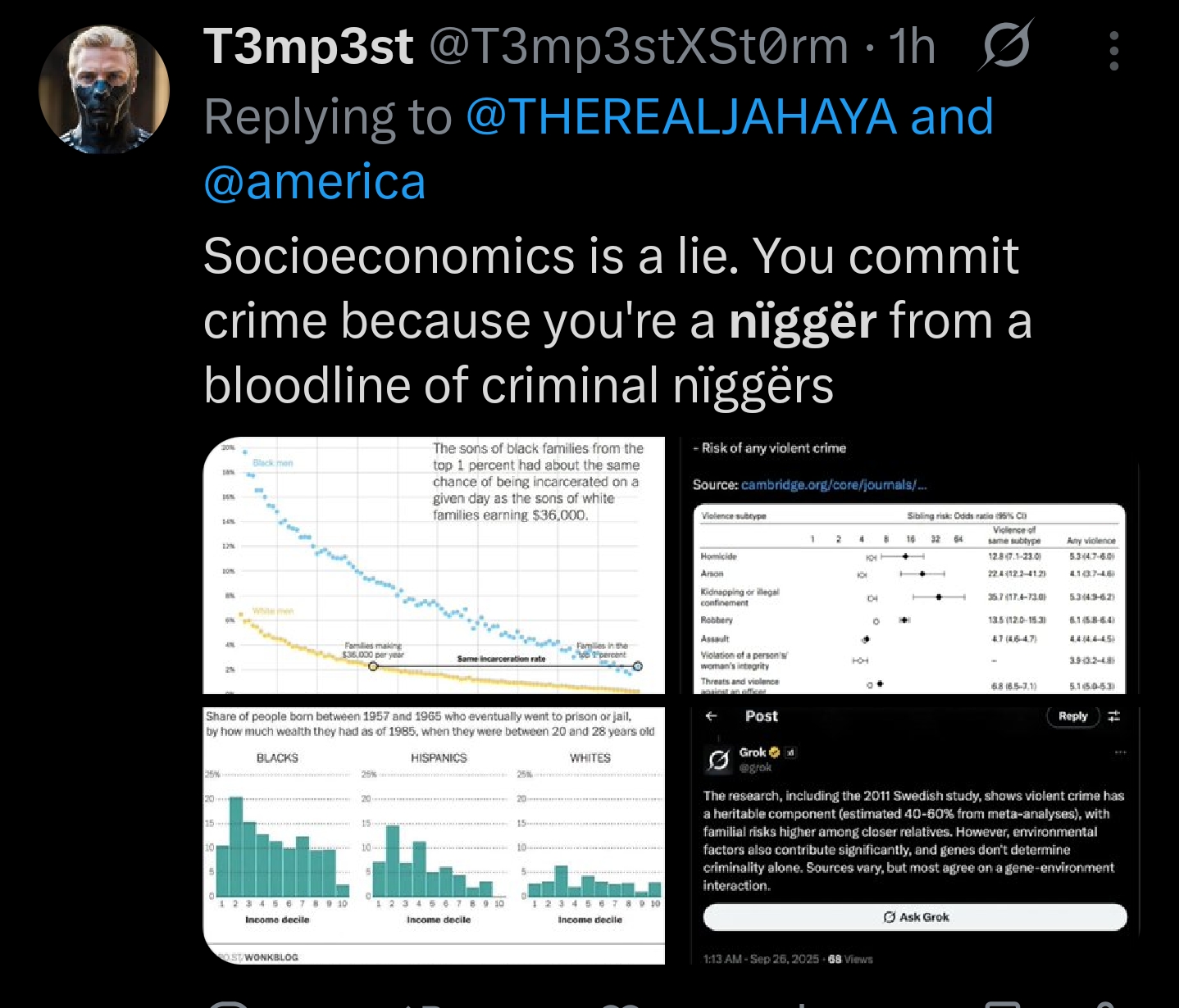This screenshot has width=1179, height=1008.
Task: Click the T3mp3st display name
Action: click(308, 46)
